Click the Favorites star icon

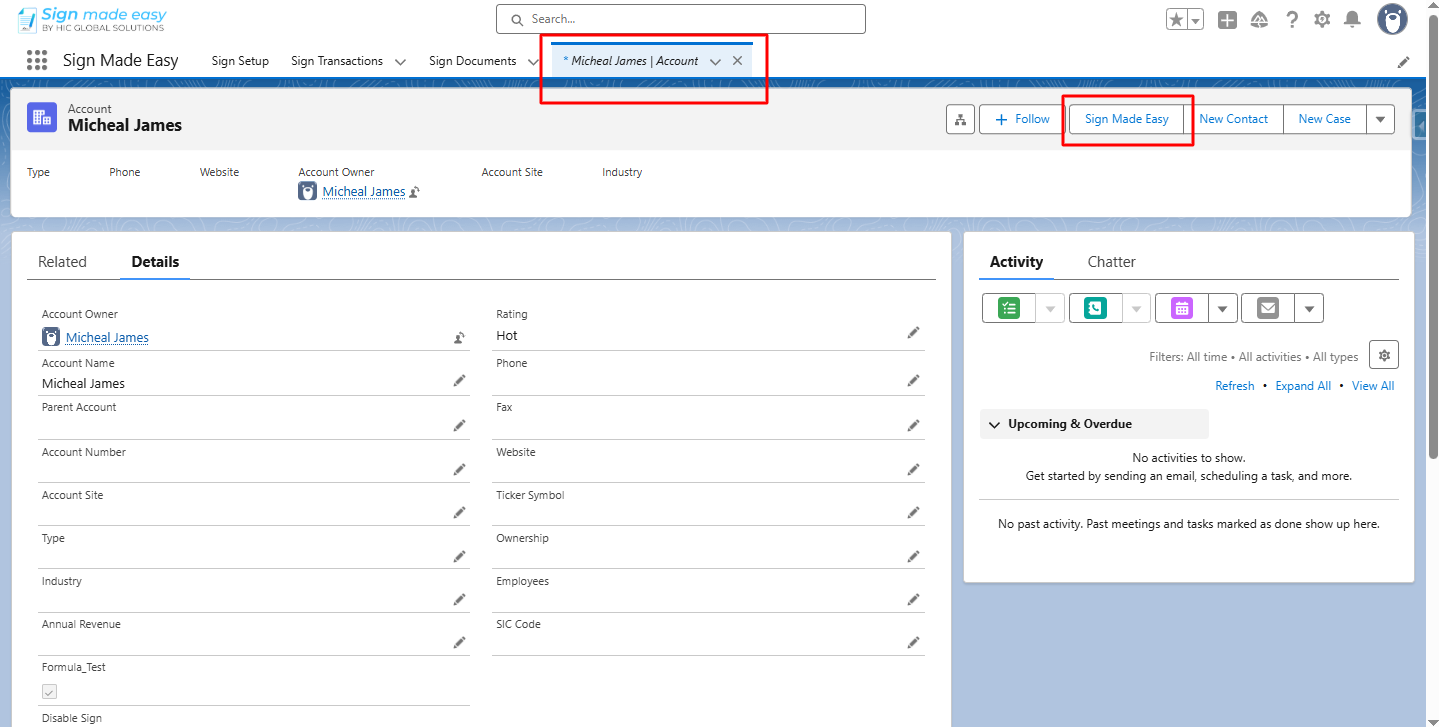[x=1176, y=20]
